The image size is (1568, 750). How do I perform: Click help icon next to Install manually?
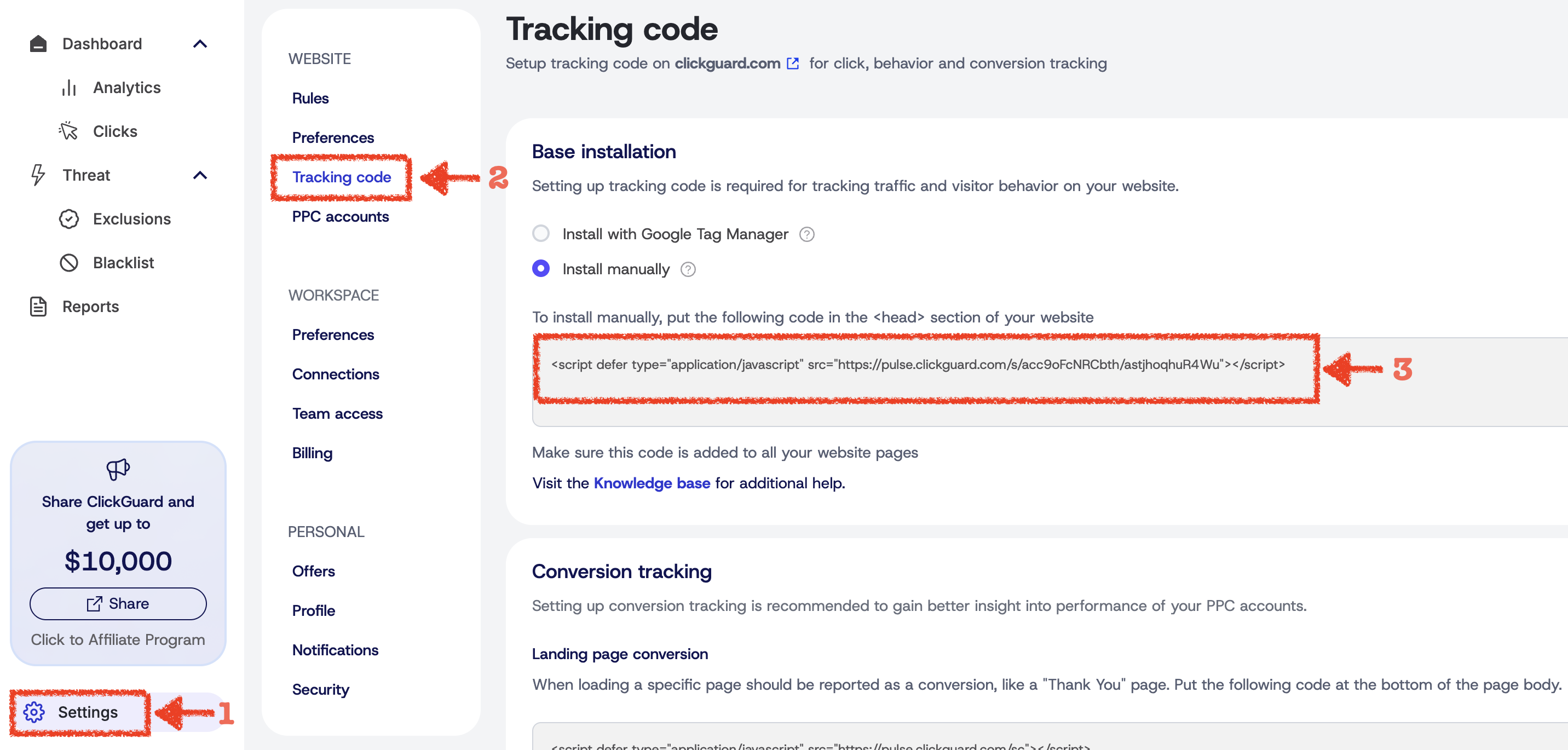688,270
